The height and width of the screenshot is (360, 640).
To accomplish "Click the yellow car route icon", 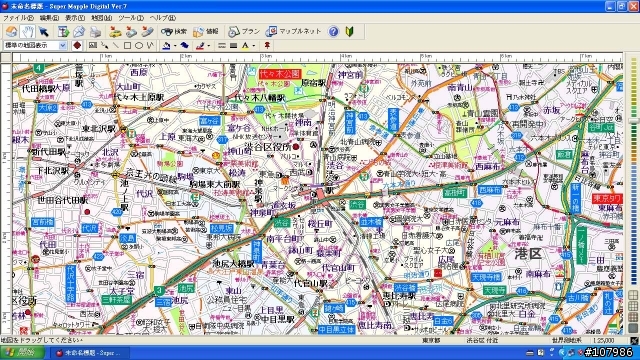I will click(116, 31).
